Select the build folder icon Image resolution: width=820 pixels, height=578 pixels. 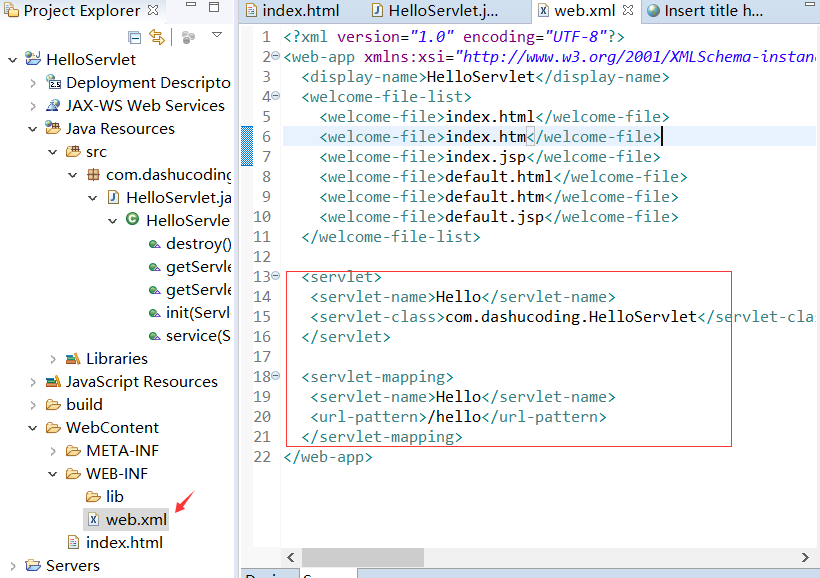pyautogui.click(x=53, y=405)
